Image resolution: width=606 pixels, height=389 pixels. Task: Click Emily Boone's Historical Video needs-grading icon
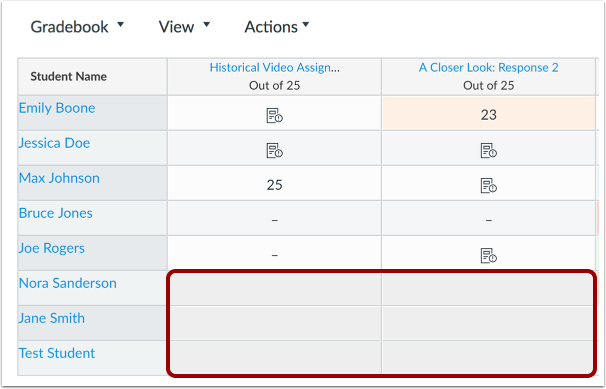pos(274,116)
